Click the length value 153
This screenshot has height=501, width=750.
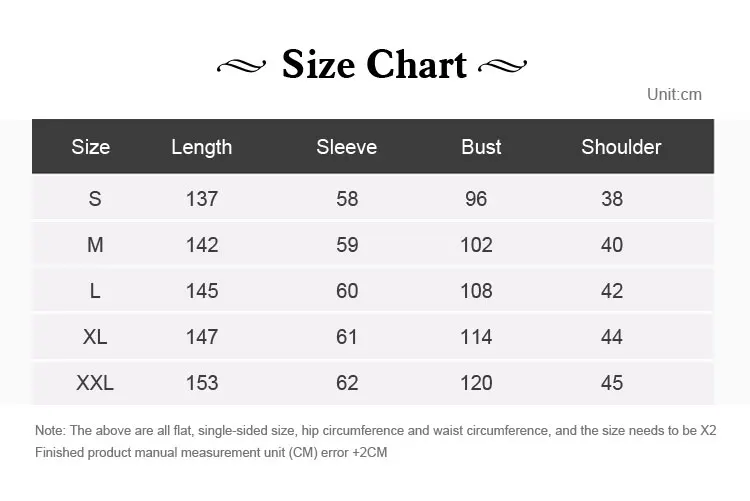[201, 383]
